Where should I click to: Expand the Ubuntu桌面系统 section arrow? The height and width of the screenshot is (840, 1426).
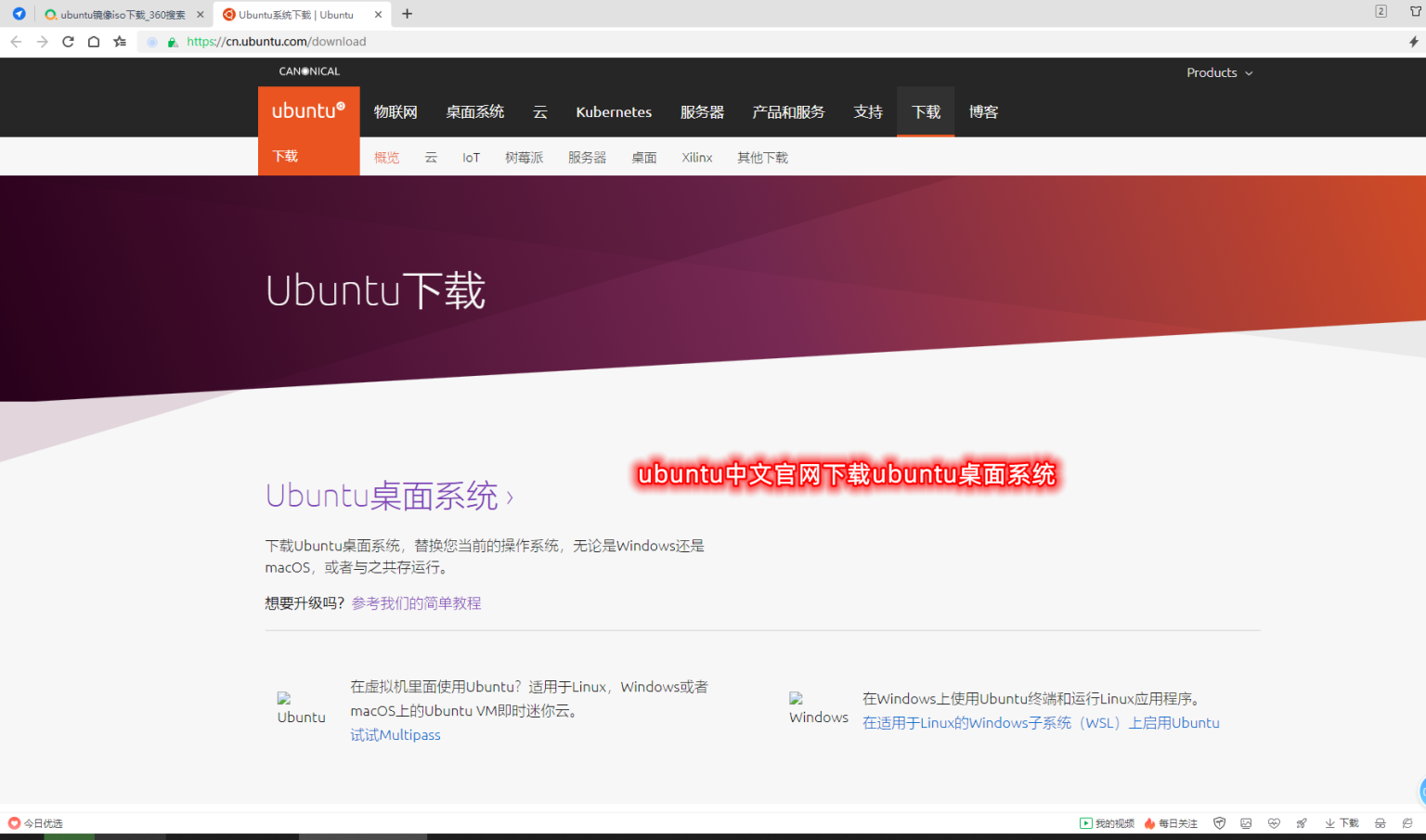point(511,497)
